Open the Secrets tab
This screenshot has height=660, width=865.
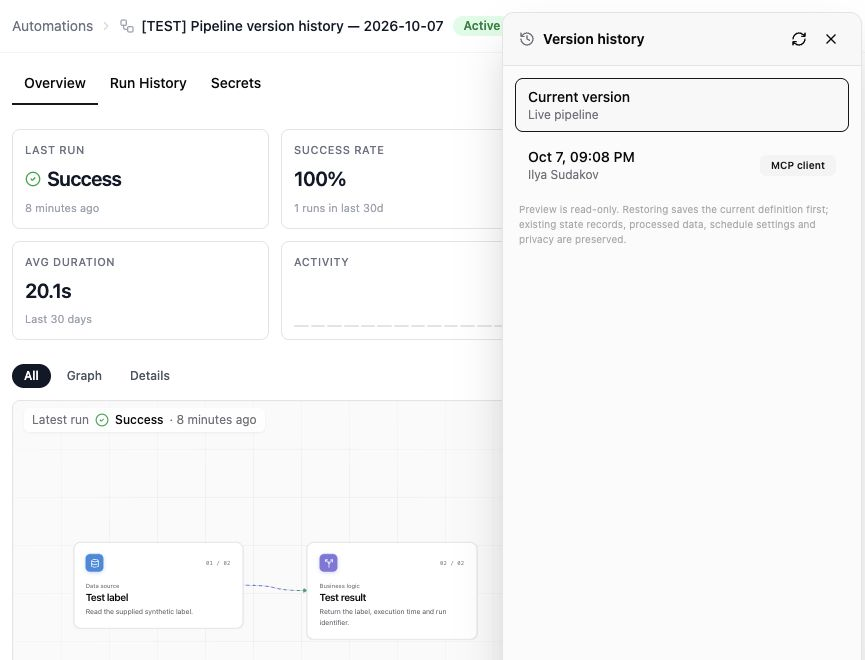[x=236, y=83]
